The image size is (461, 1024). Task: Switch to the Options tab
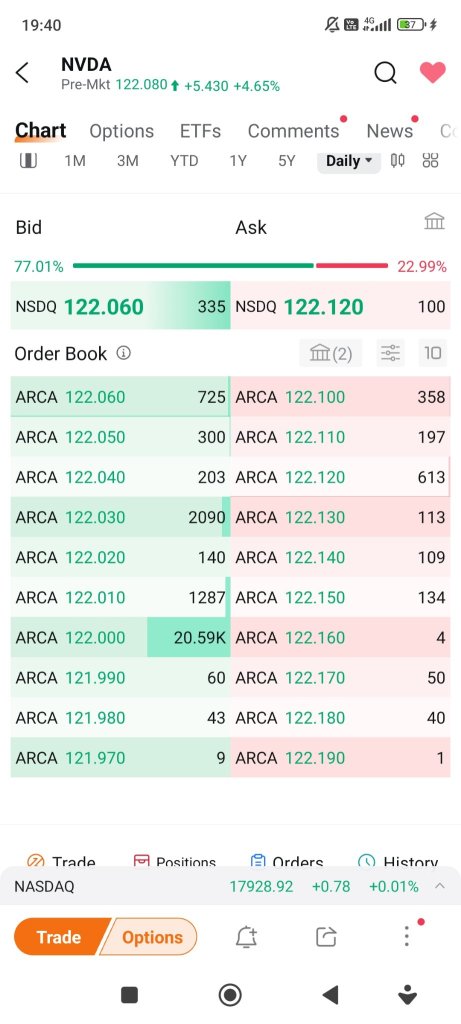point(121,131)
